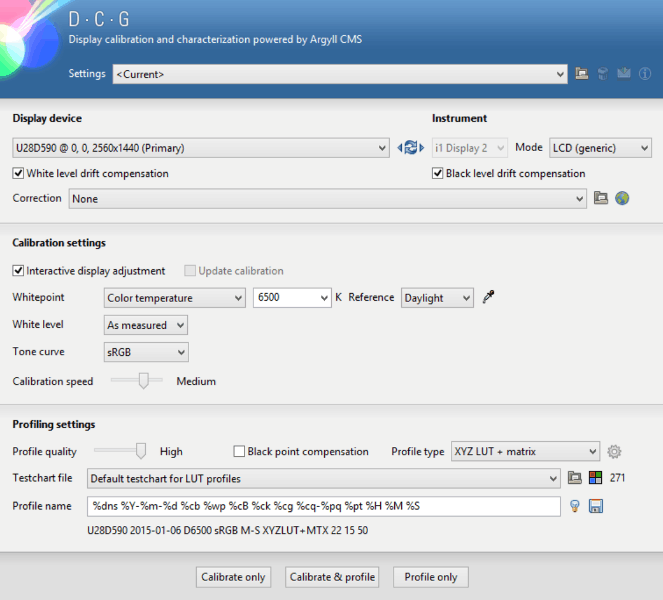The image size is (663, 600).
Task: Open the Tone curve sRGB dropdown
Action: tap(146, 352)
